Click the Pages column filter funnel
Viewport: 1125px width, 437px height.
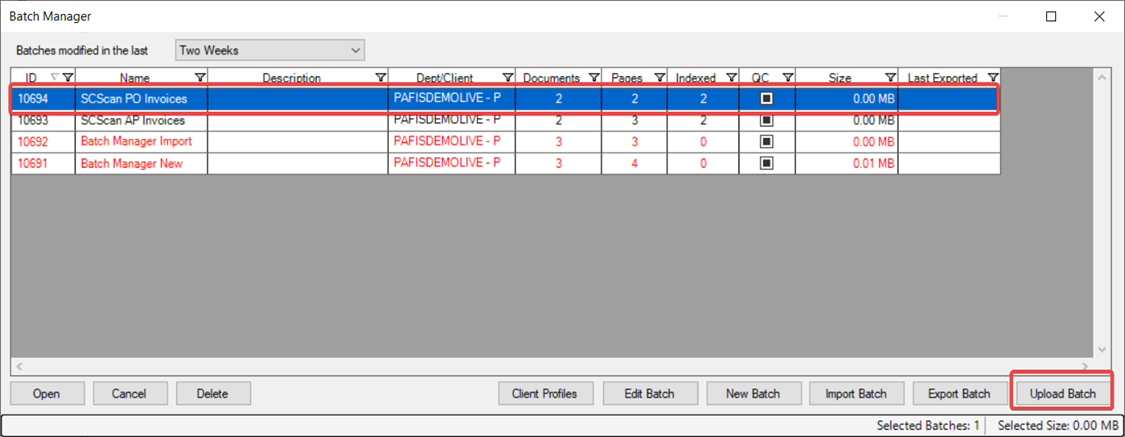659,78
